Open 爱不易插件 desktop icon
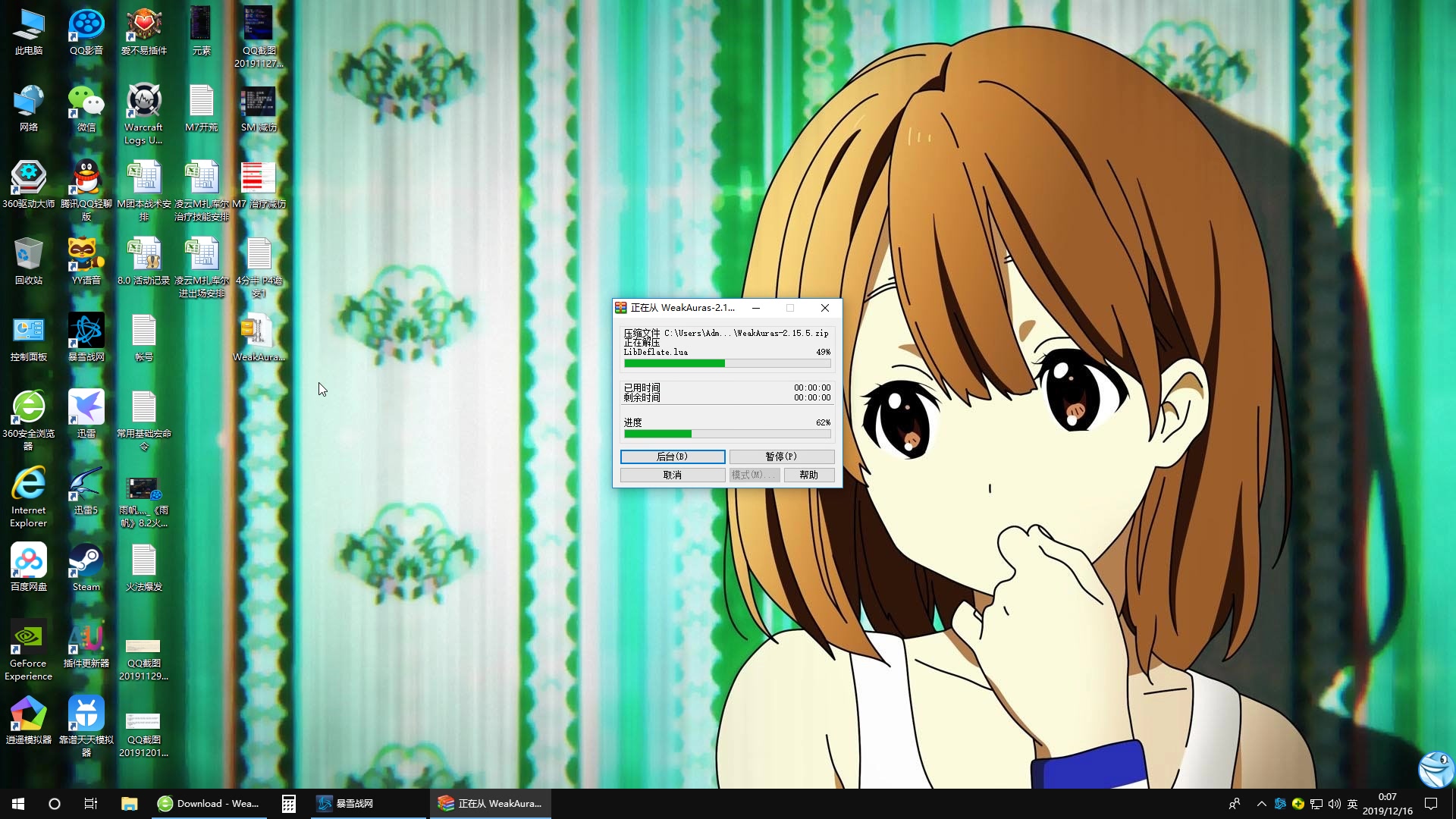This screenshot has width=1456, height=819. [x=144, y=32]
